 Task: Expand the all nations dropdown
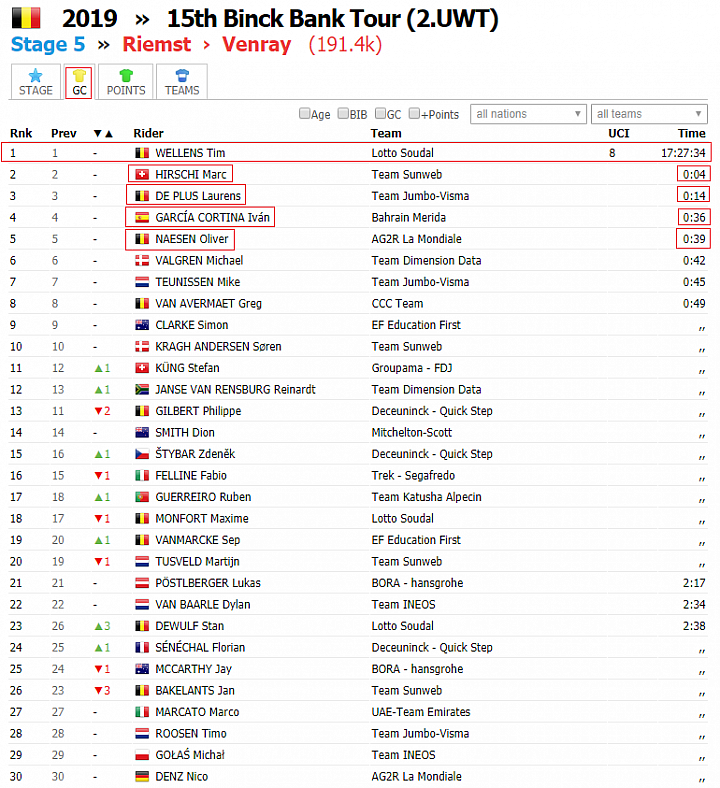click(528, 114)
